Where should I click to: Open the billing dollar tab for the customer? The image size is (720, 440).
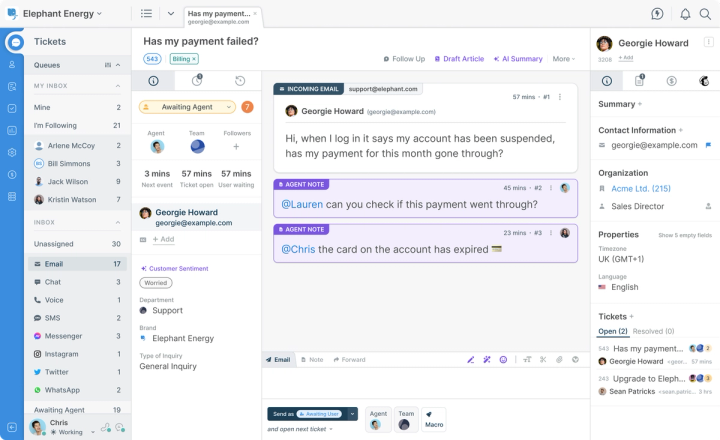pyautogui.click(x=671, y=81)
